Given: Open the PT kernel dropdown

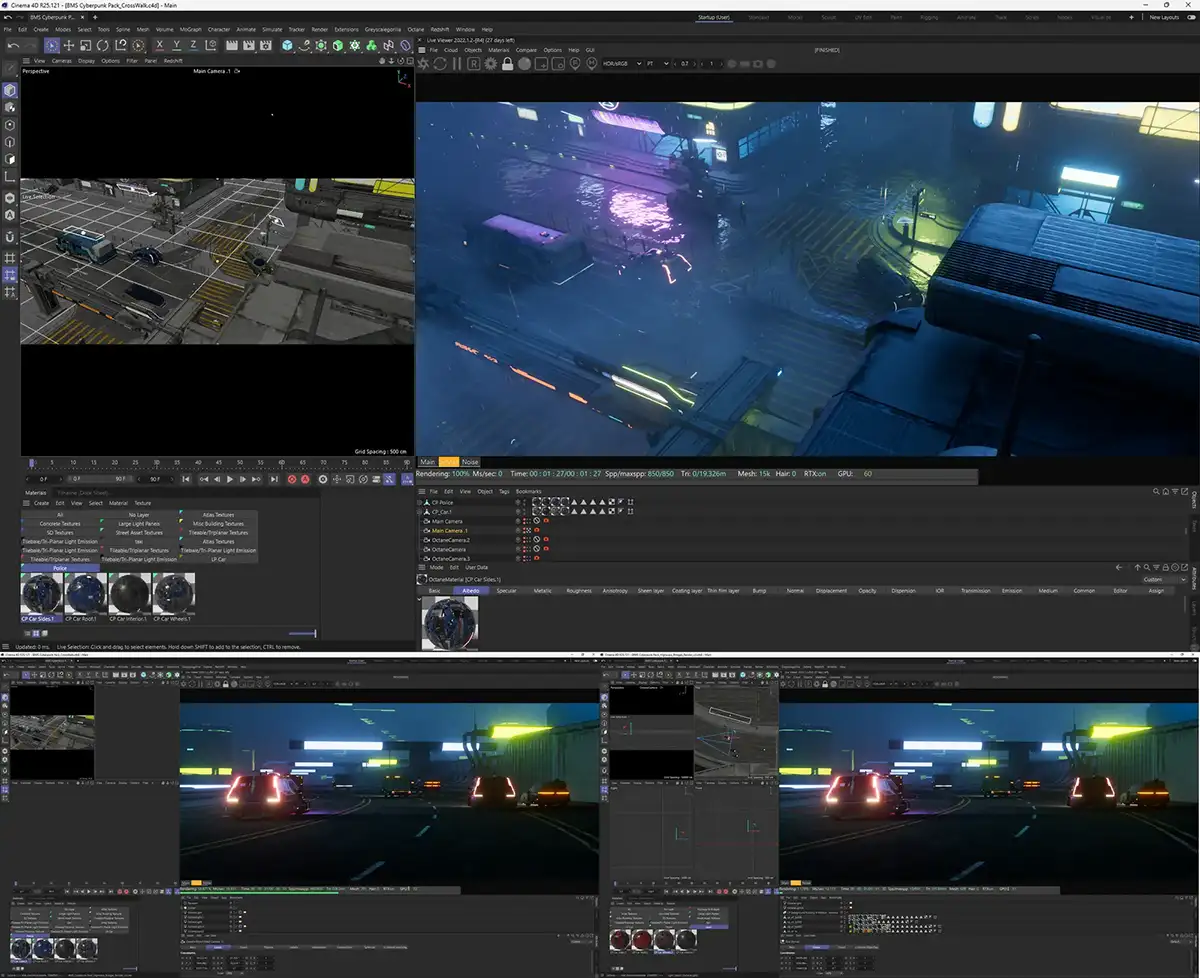Looking at the screenshot, I should (x=656, y=64).
